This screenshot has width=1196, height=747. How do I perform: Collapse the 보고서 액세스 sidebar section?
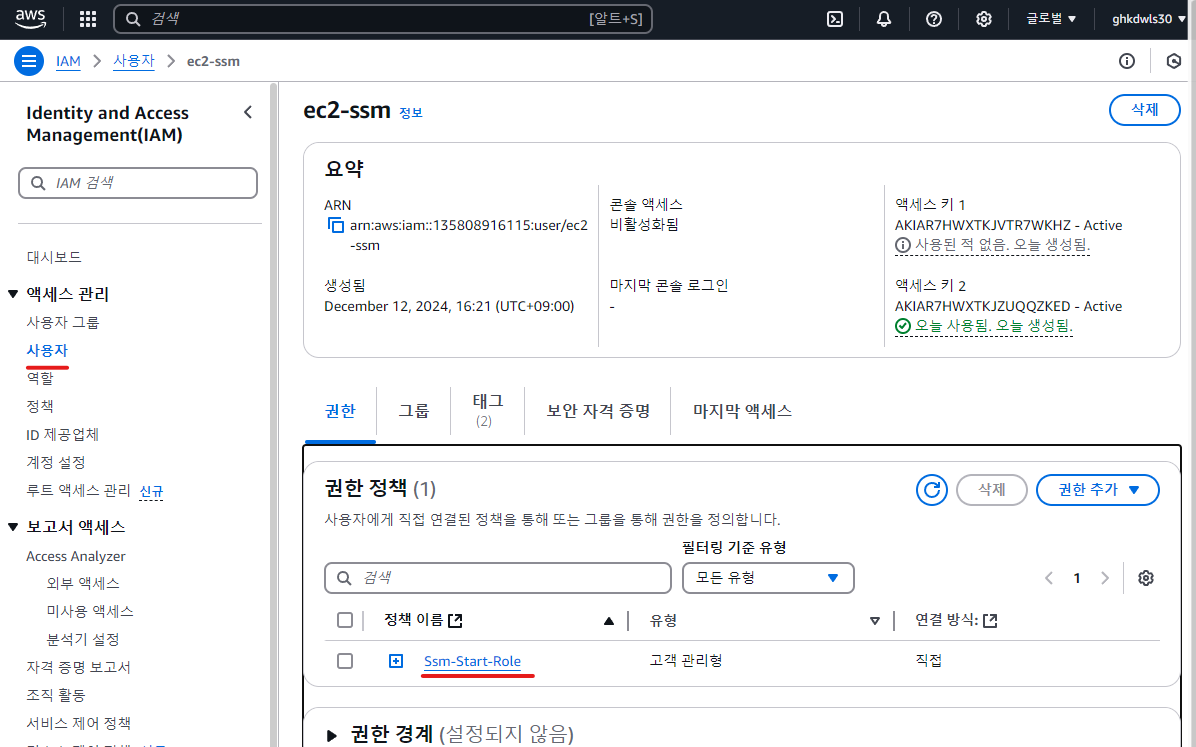point(13,527)
